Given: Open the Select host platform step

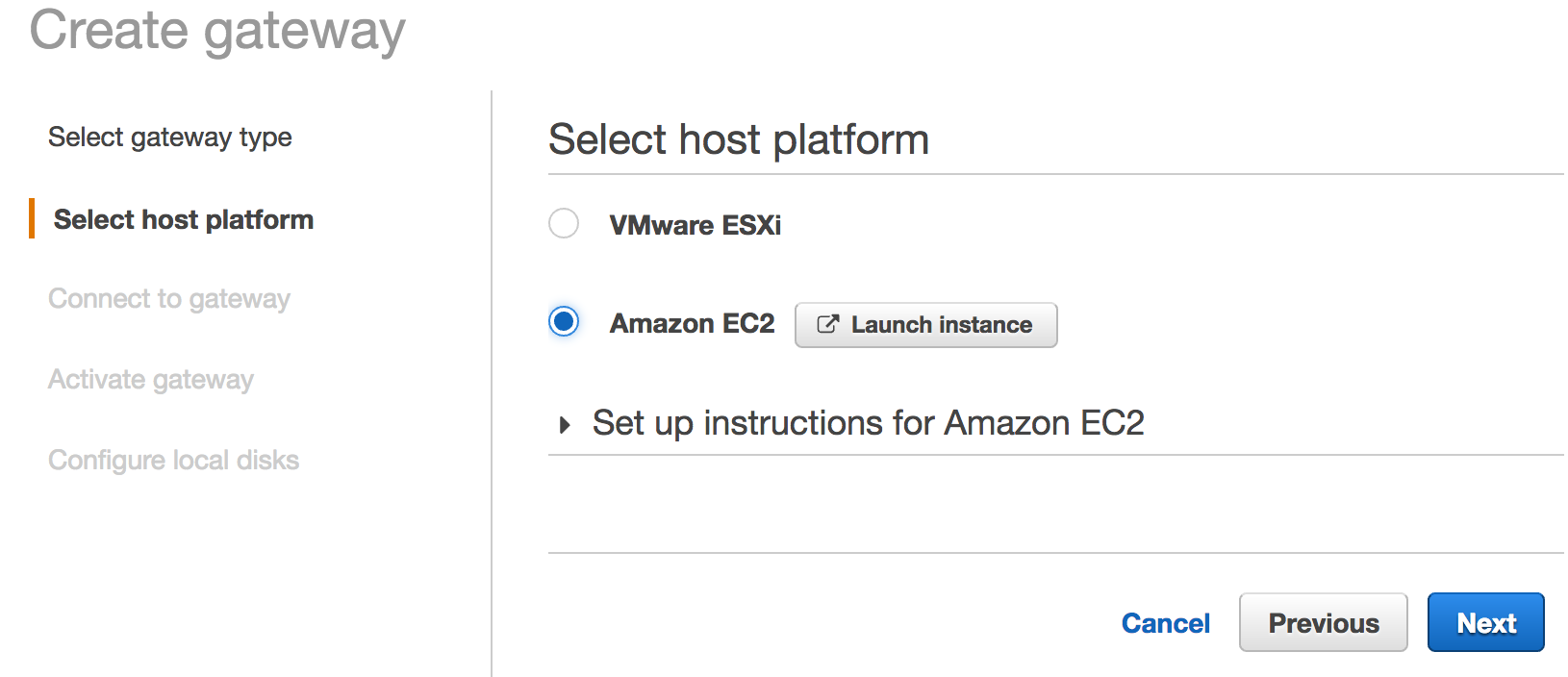Looking at the screenshot, I should [183, 219].
